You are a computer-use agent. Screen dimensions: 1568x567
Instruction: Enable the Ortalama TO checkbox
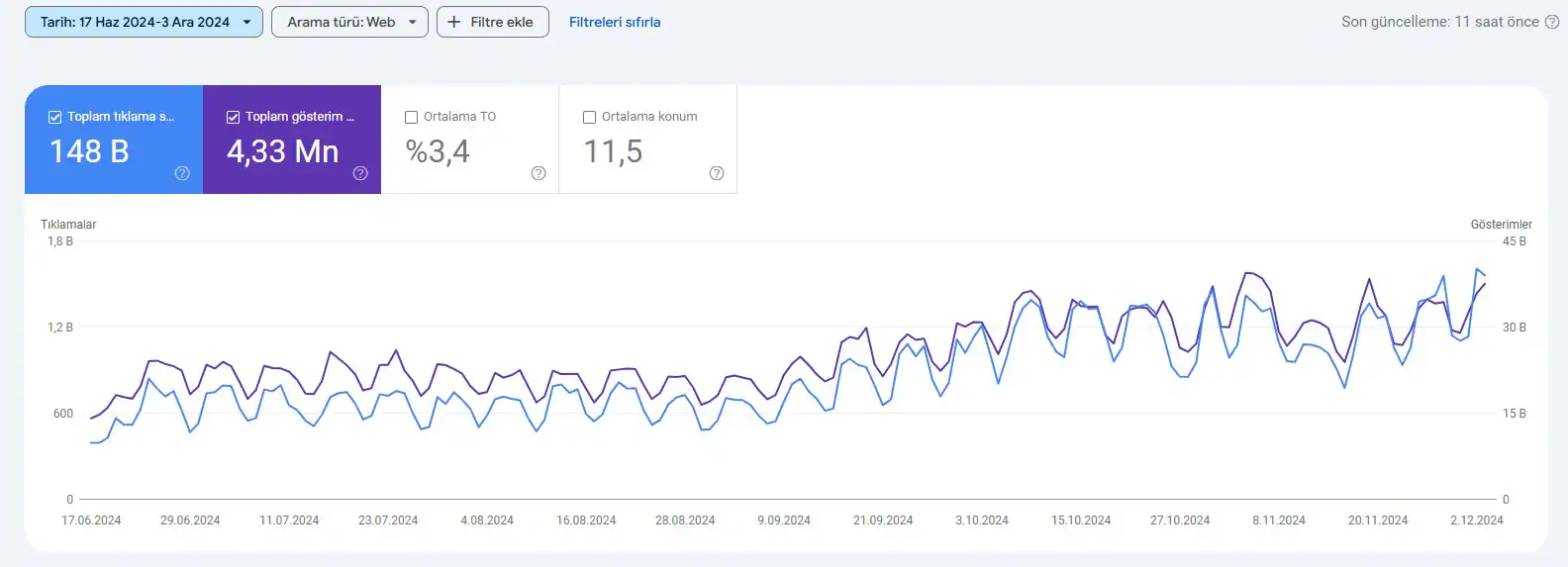point(412,117)
